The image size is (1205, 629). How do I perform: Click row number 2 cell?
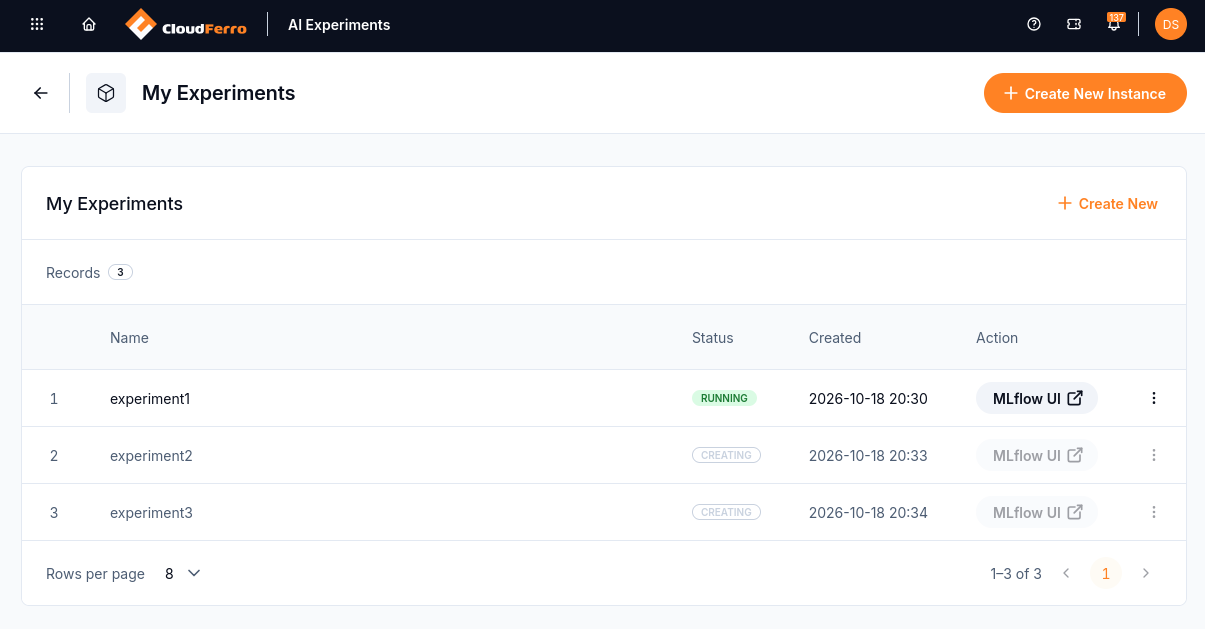point(54,455)
